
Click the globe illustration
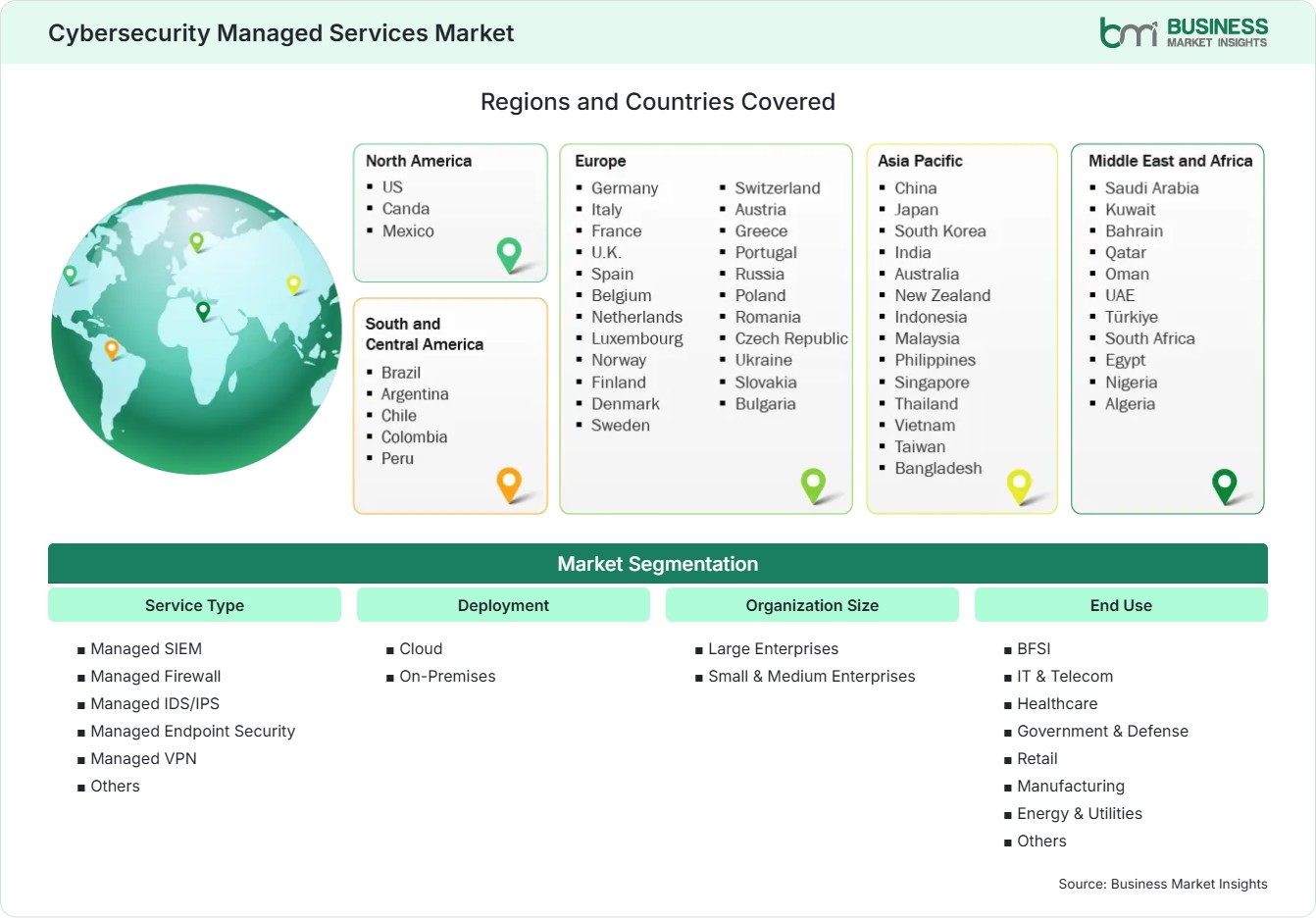(196, 330)
